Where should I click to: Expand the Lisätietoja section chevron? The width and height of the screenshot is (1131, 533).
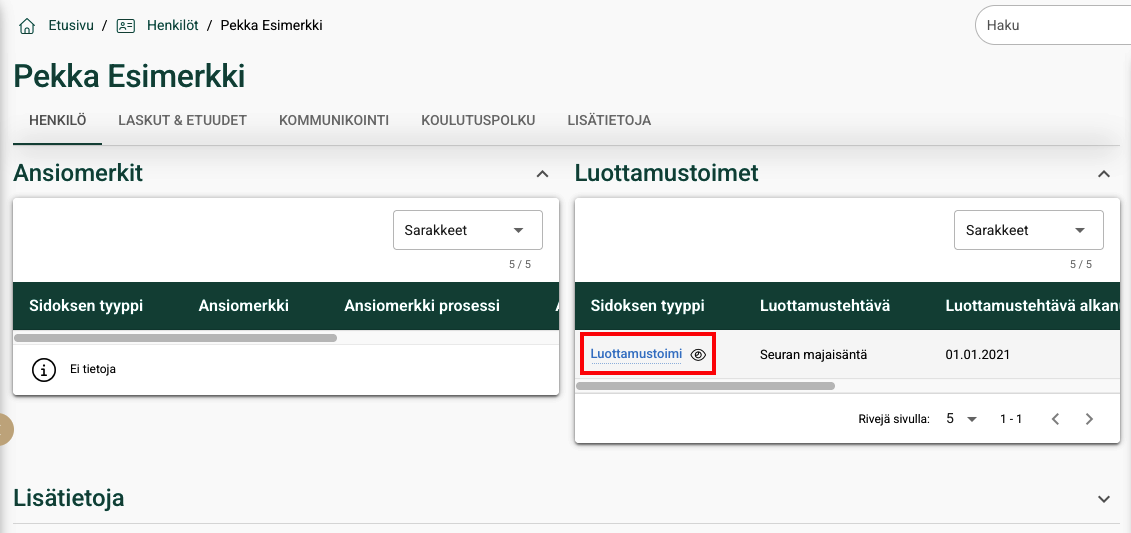1104,499
